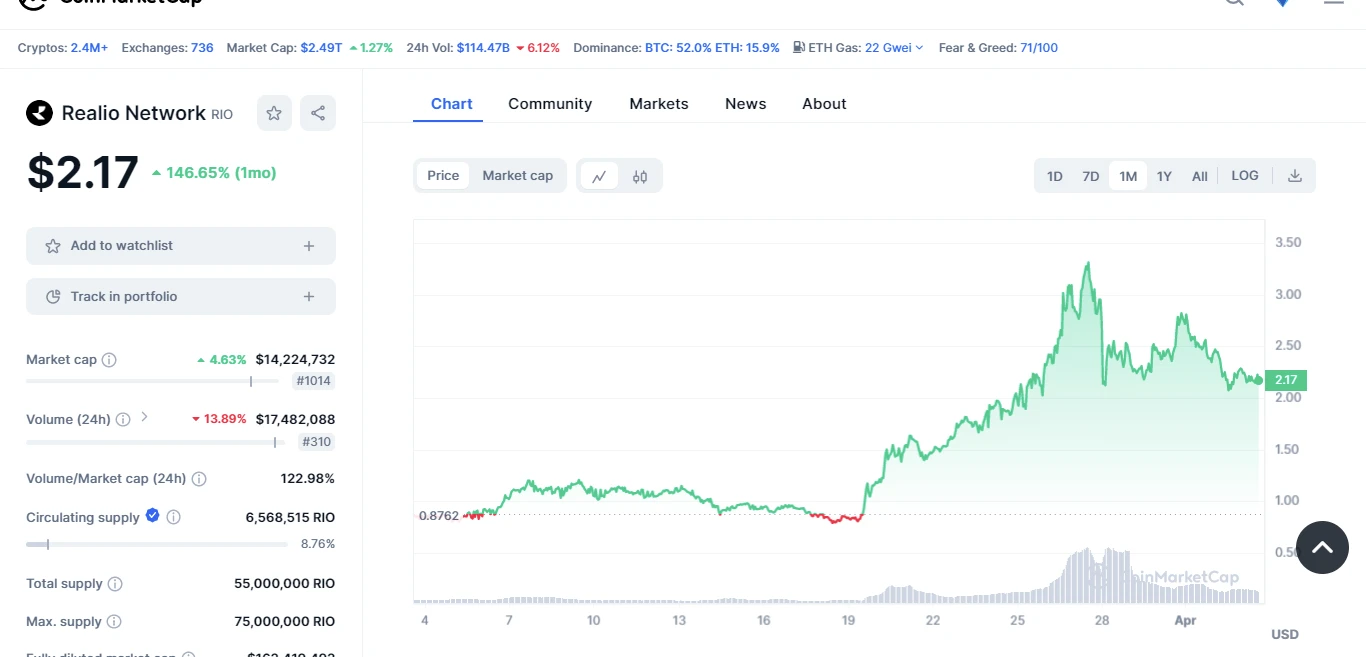
Task: Click volume value $17,482,088
Action: 295,420
